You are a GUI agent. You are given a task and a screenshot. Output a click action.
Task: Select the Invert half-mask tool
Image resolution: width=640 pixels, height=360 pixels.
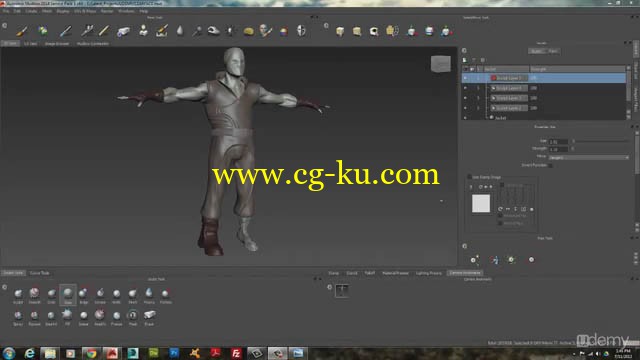pyautogui.click(x=301, y=31)
